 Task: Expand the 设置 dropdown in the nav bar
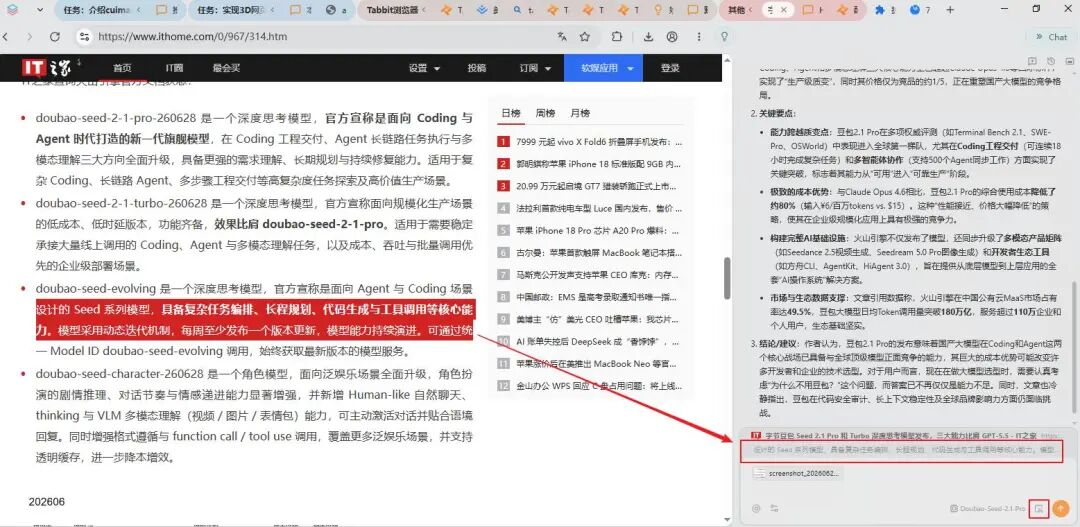coord(424,68)
